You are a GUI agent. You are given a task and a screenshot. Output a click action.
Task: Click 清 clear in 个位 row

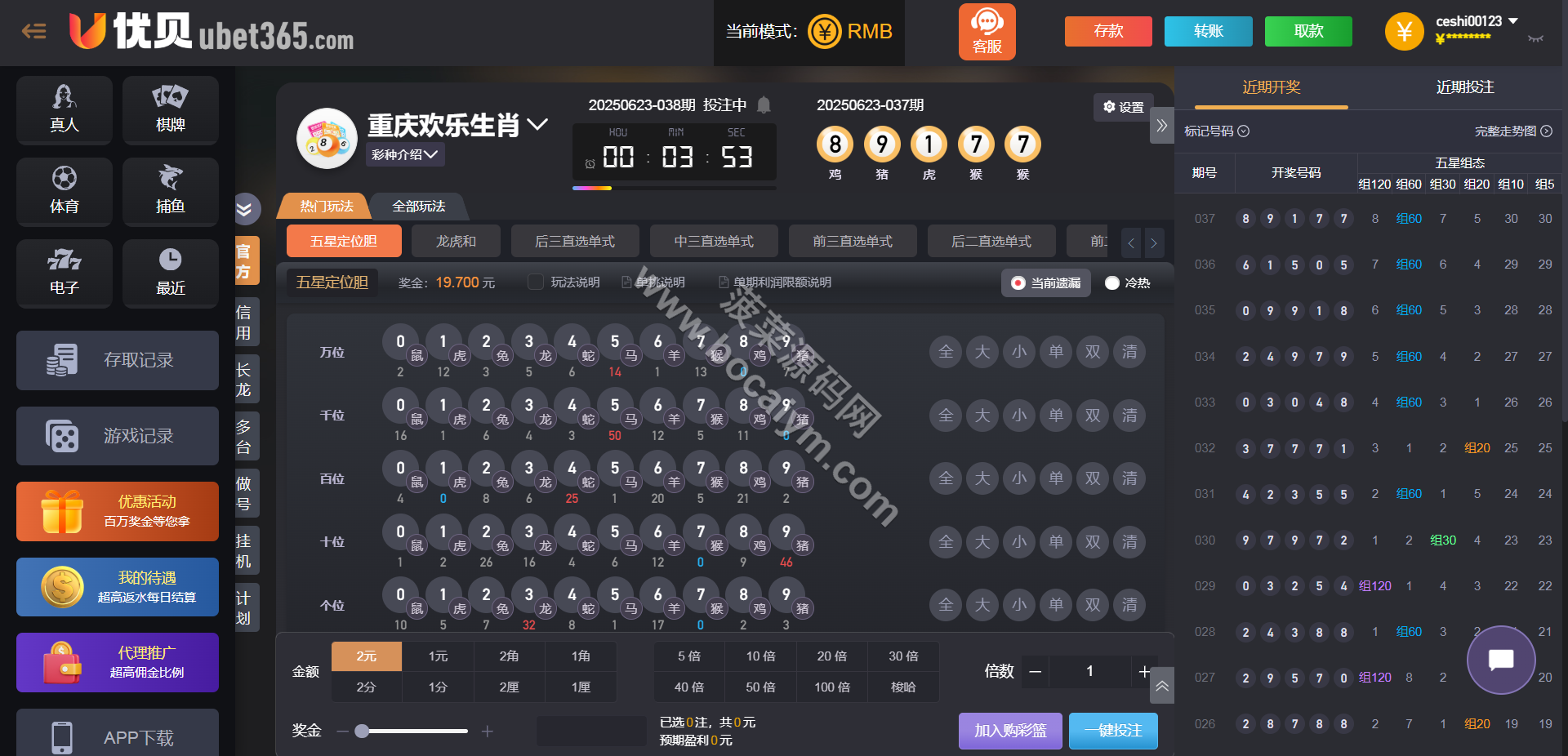pyautogui.click(x=1129, y=605)
